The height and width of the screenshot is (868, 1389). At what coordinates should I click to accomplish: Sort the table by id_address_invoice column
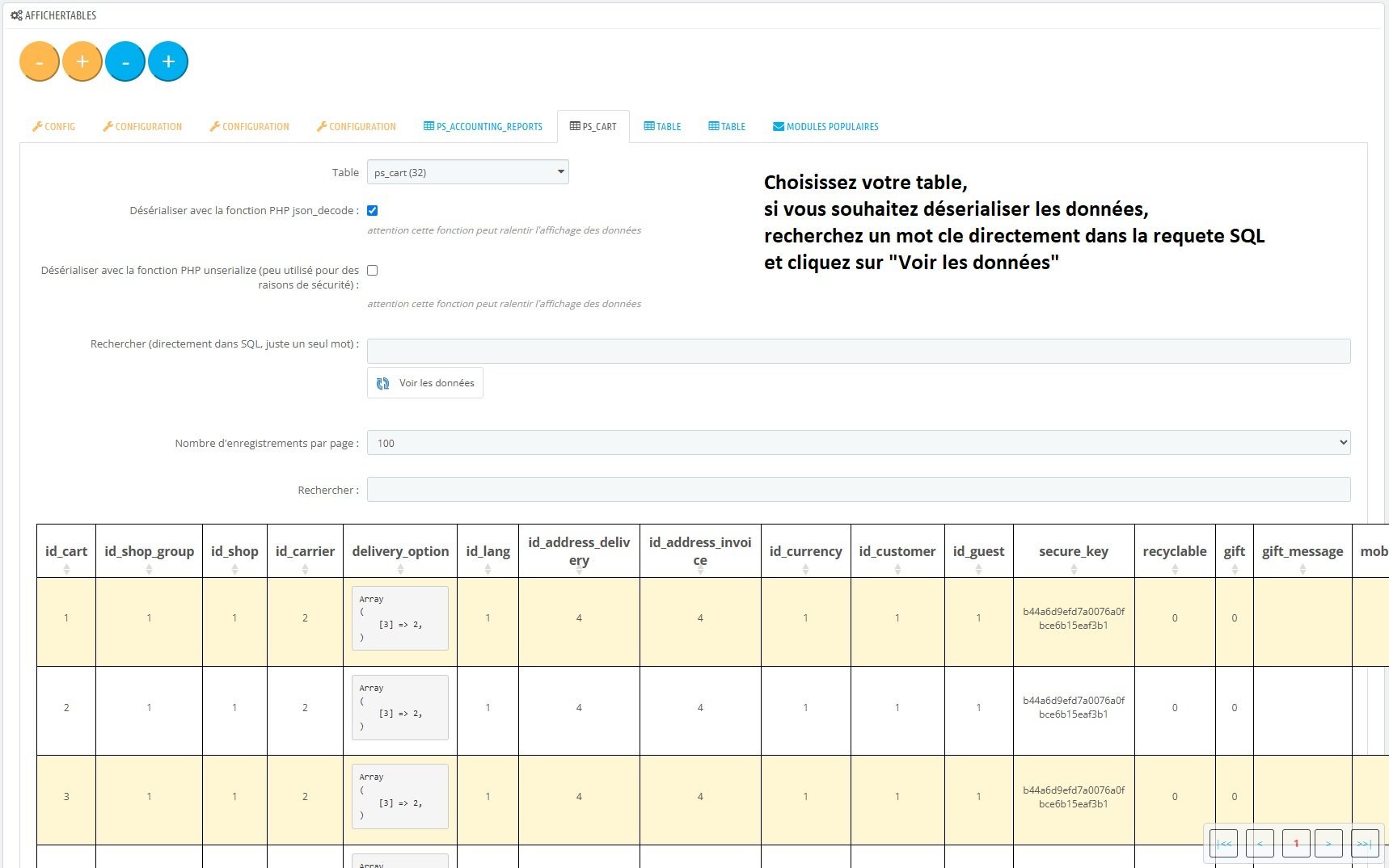tap(700, 551)
